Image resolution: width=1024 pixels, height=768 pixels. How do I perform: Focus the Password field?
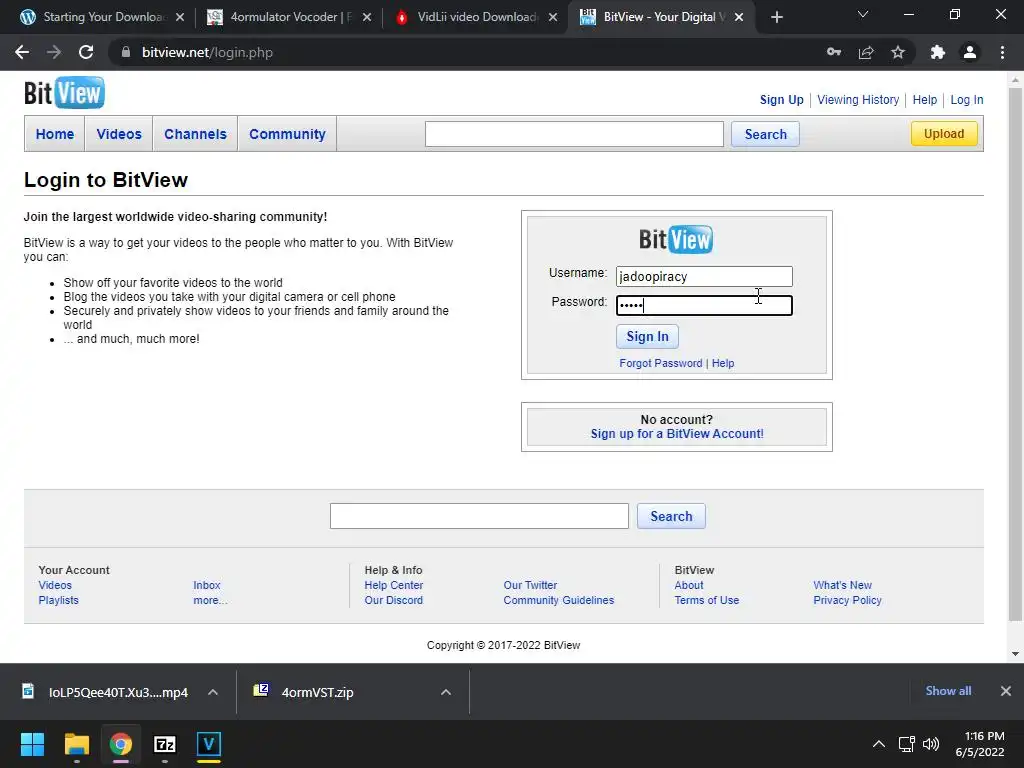pyautogui.click(x=704, y=305)
